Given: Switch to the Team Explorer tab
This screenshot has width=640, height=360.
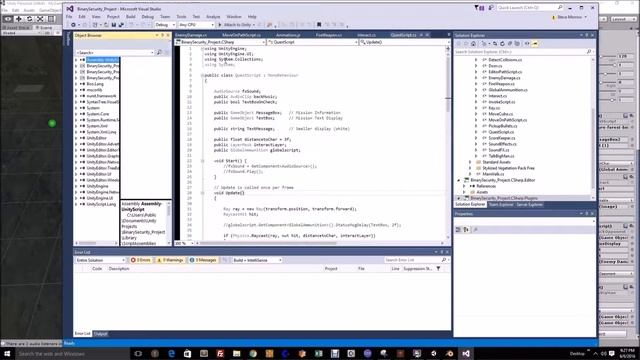Looking at the screenshot, I should pyautogui.click(x=501, y=204).
